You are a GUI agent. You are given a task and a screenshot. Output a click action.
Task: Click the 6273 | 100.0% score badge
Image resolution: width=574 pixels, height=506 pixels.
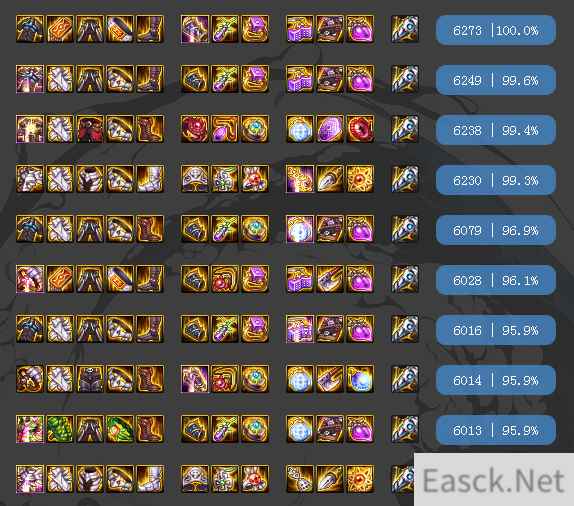click(496, 30)
